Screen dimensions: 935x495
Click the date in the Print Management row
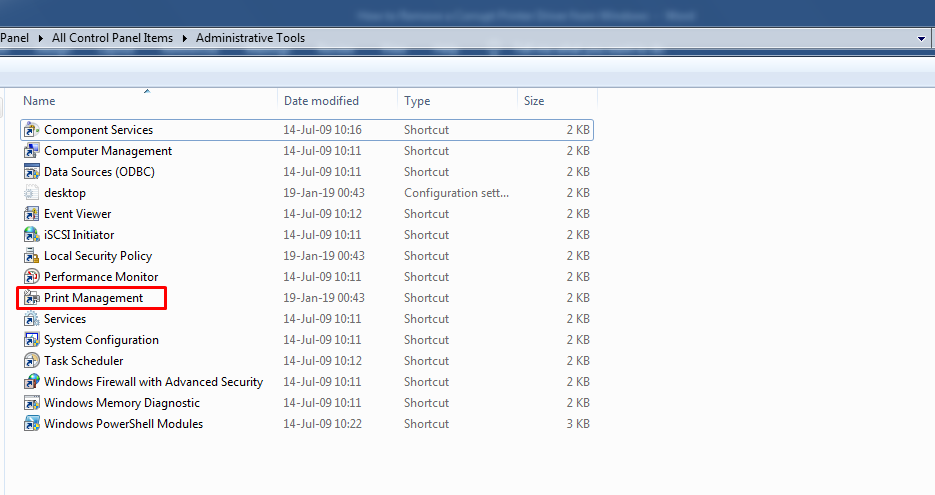324,298
